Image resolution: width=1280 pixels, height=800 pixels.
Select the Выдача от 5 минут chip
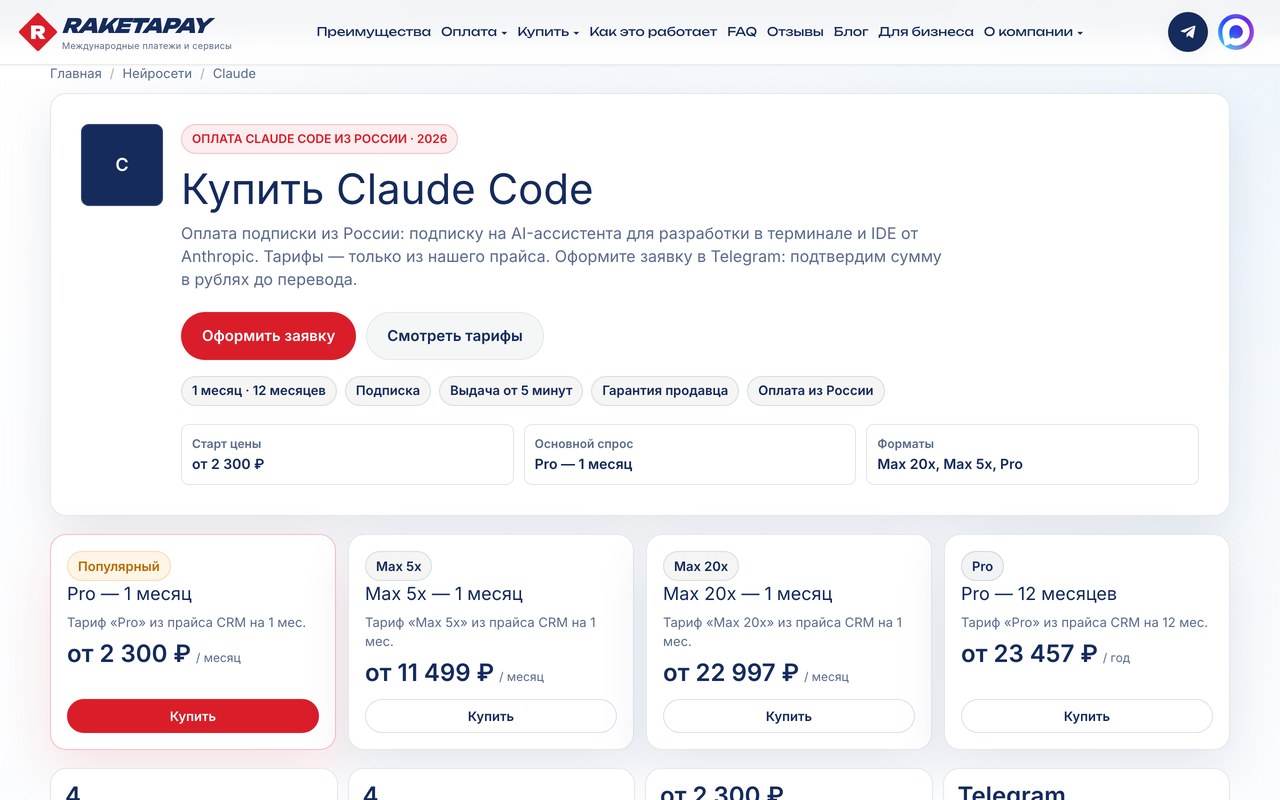511,391
